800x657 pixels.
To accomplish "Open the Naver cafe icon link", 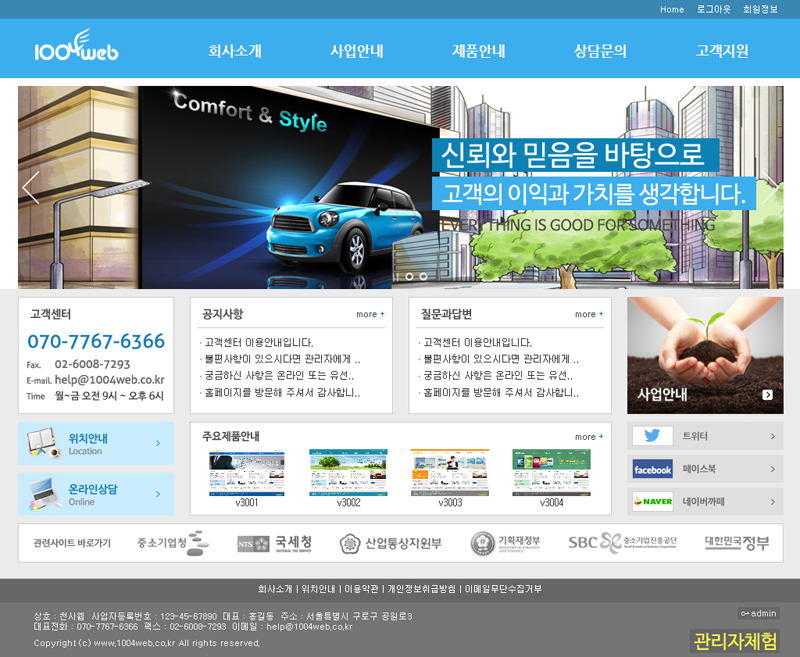I will 652,502.
